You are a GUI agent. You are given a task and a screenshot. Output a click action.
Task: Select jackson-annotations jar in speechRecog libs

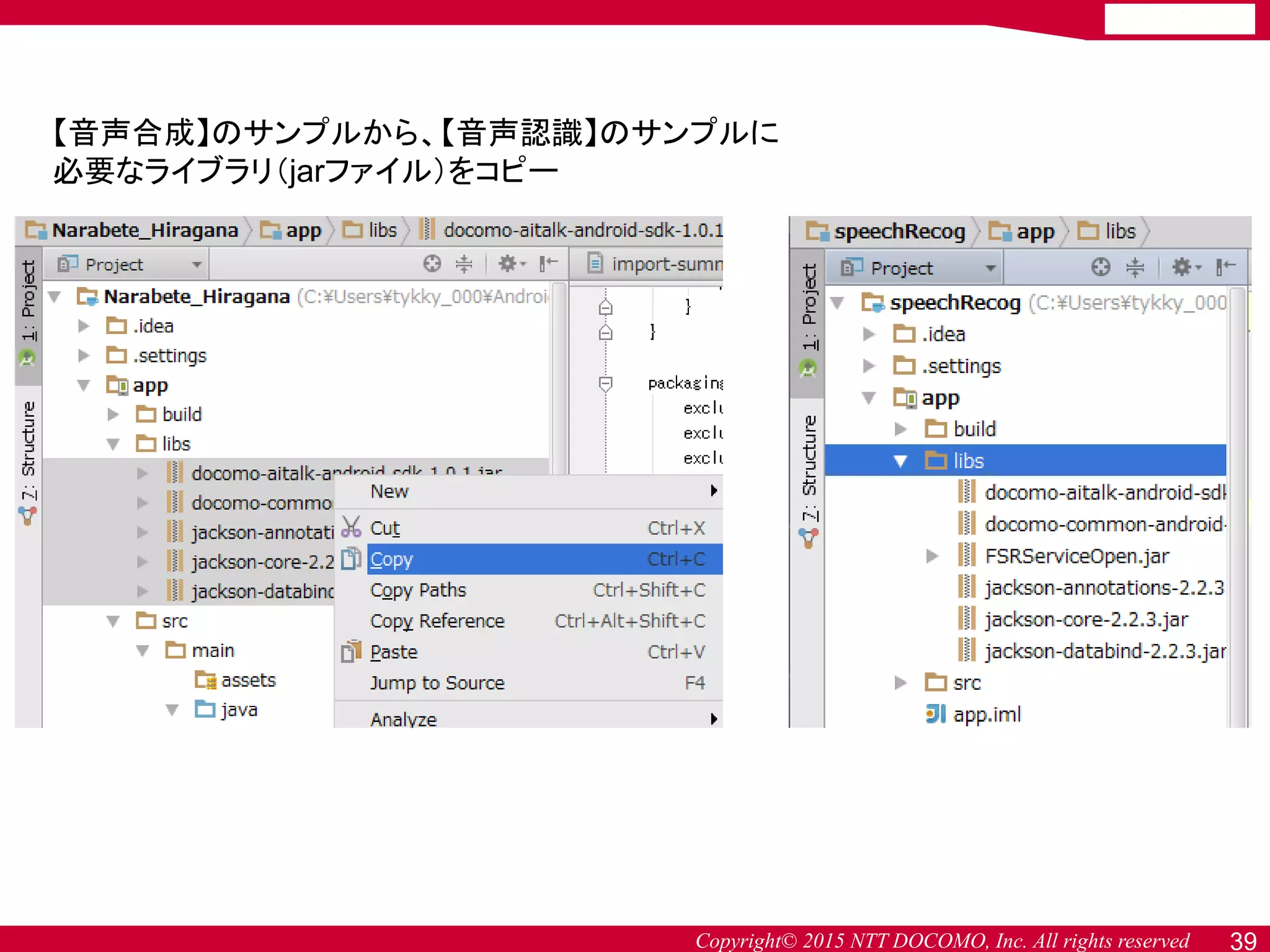click(x=1092, y=587)
